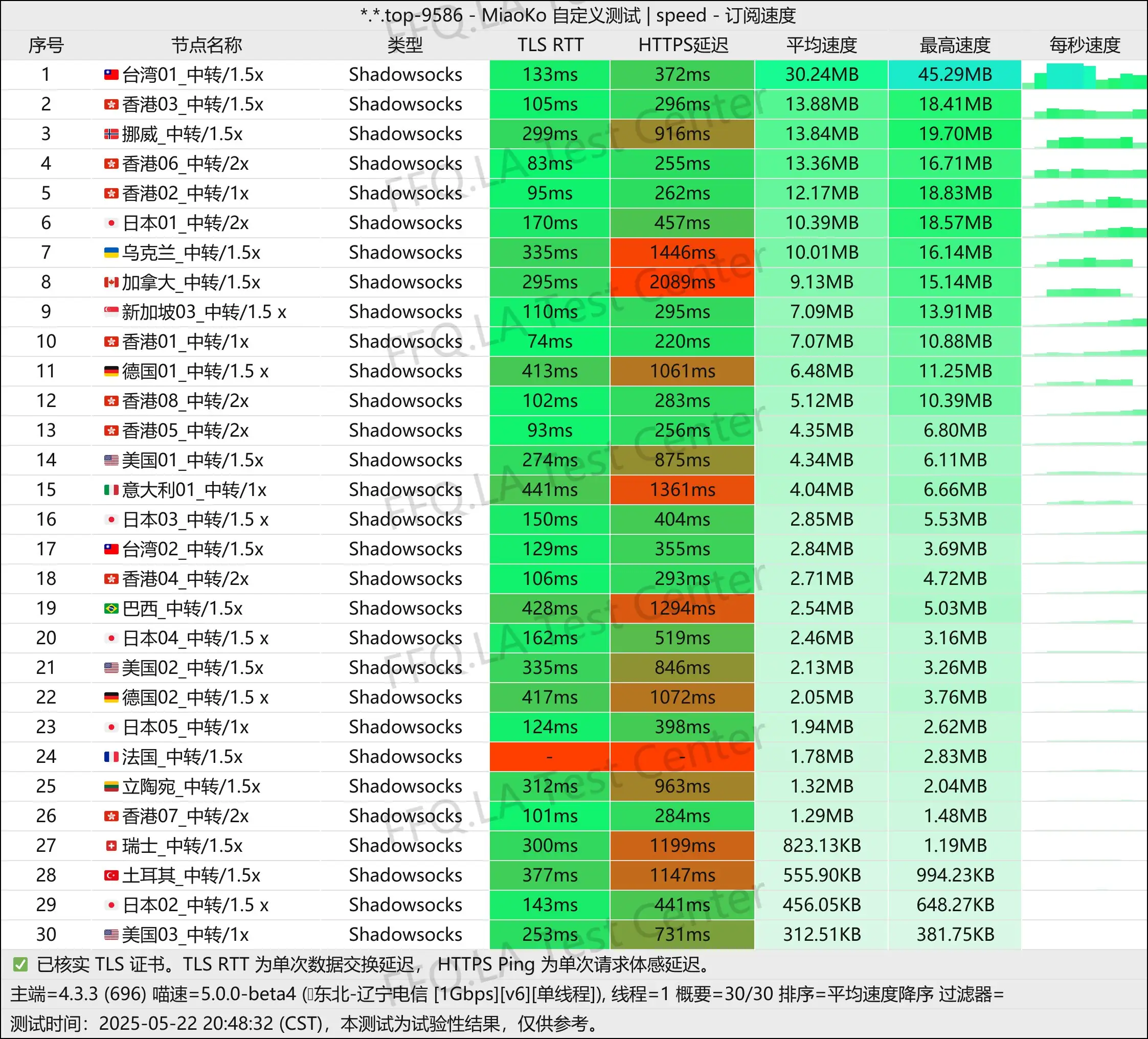Click the 1361ms HTTPS delay cell
The height and width of the screenshot is (1039, 1148).
tap(682, 490)
